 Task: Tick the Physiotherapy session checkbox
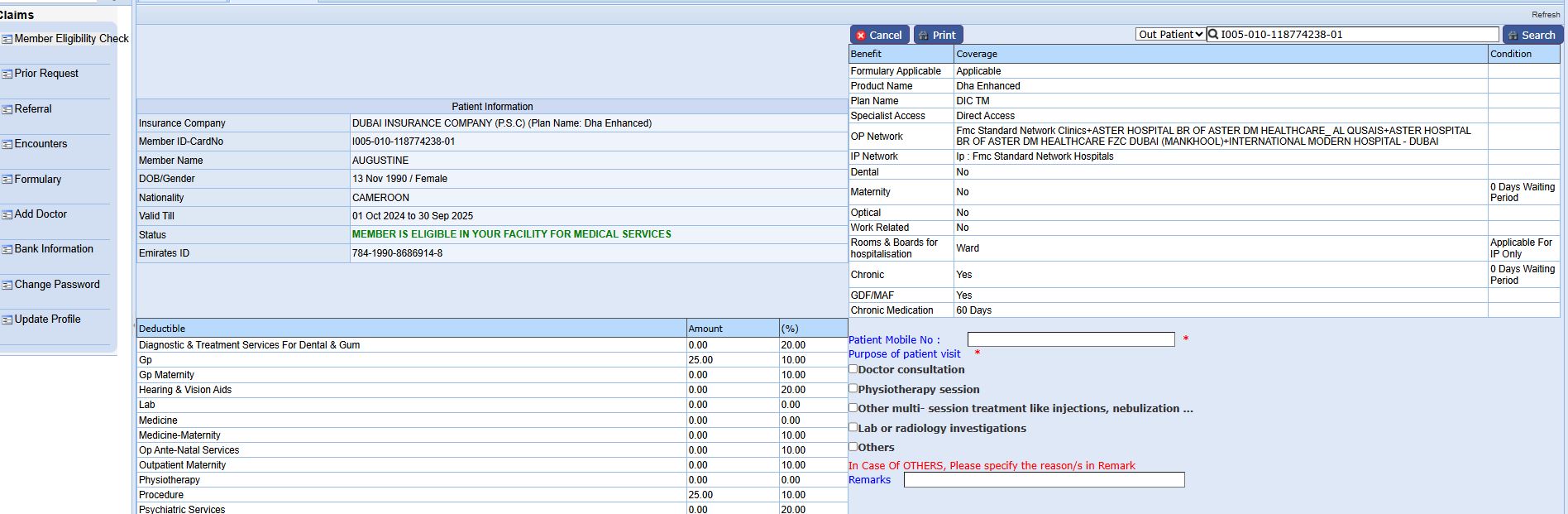[853, 388]
